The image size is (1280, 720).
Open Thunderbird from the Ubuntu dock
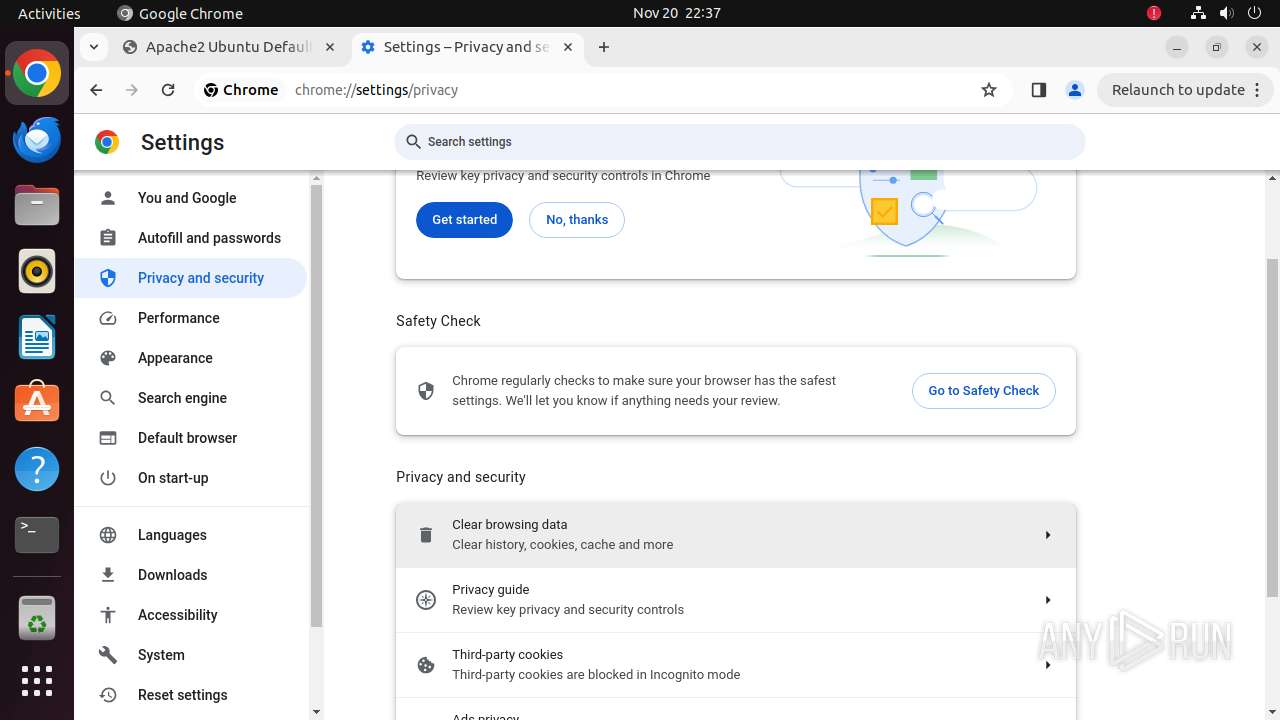pyautogui.click(x=37, y=139)
